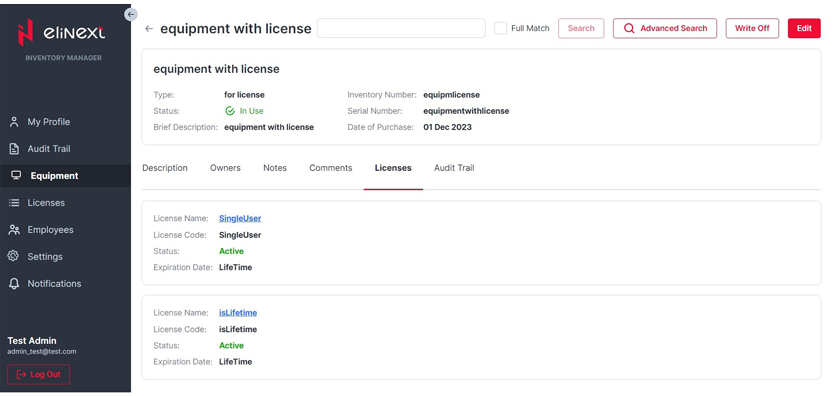Open Advanced Search
Viewport: 834px width, 396px height.
coord(665,28)
